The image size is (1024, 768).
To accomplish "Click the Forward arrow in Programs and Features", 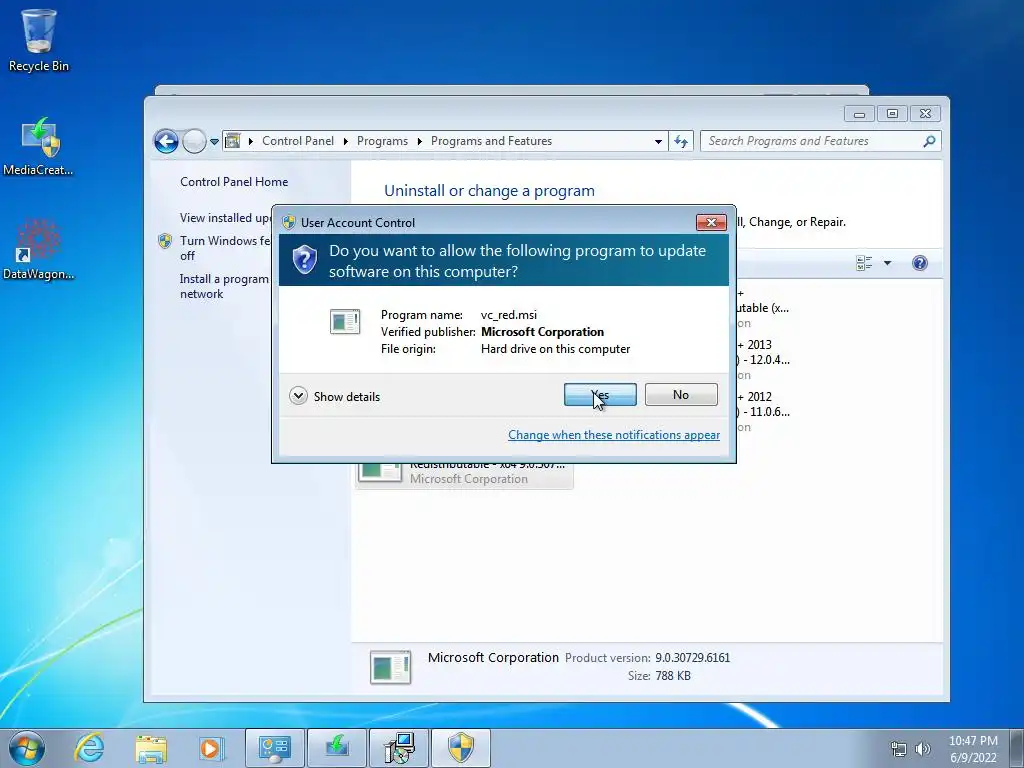I will point(194,141).
